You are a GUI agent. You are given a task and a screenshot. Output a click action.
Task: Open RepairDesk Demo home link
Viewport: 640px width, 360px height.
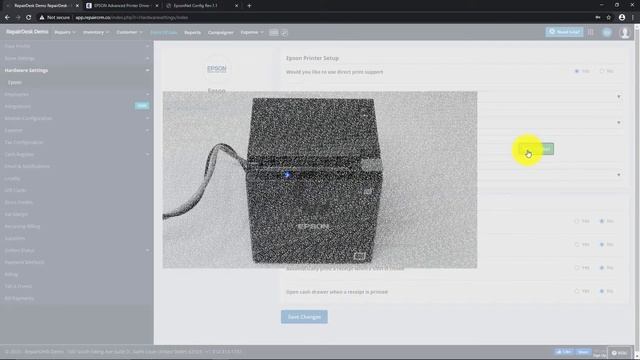click(x=27, y=32)
